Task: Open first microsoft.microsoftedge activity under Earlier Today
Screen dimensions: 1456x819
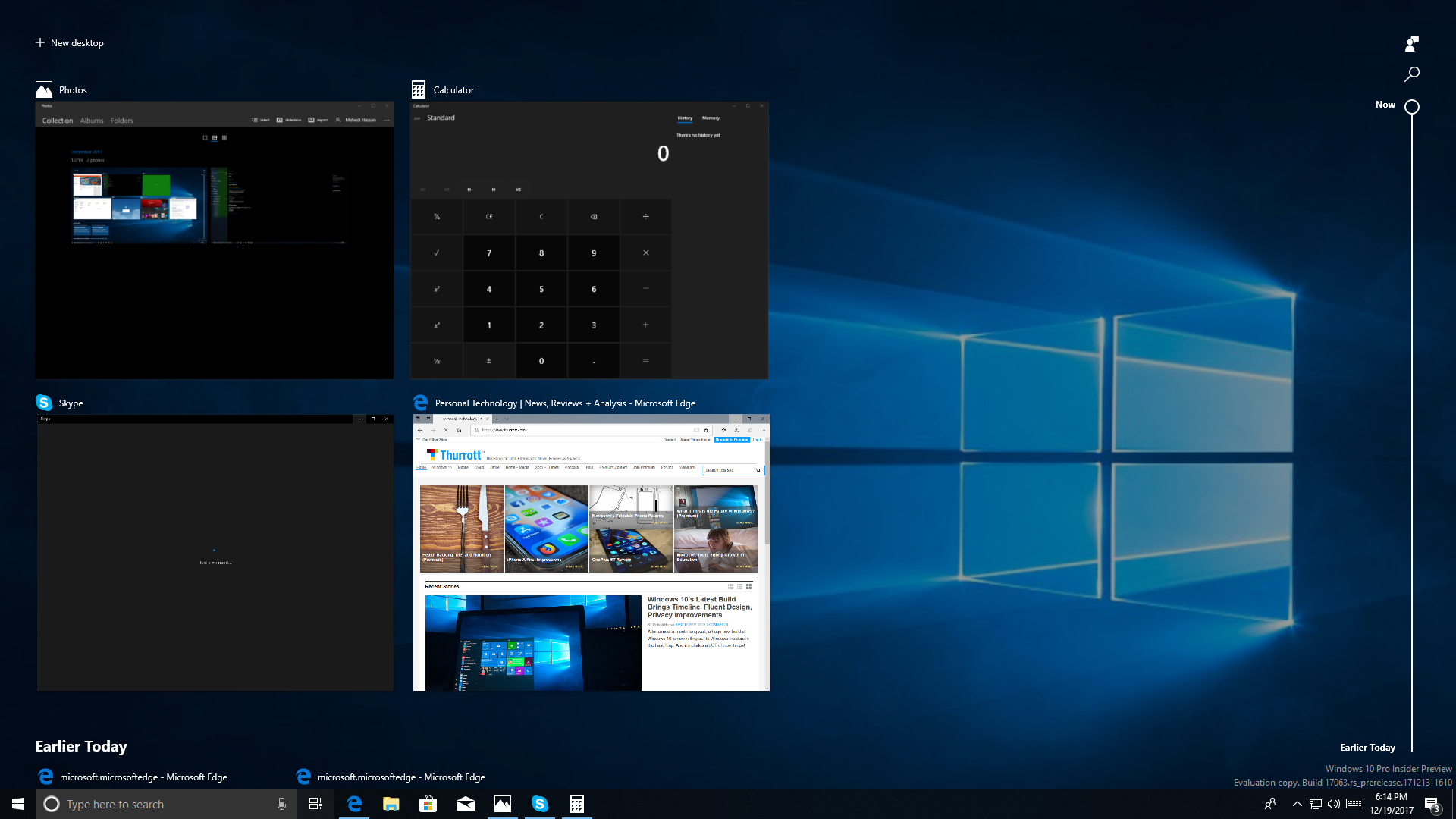Action: pyautogui.click(x=133, y=777)
